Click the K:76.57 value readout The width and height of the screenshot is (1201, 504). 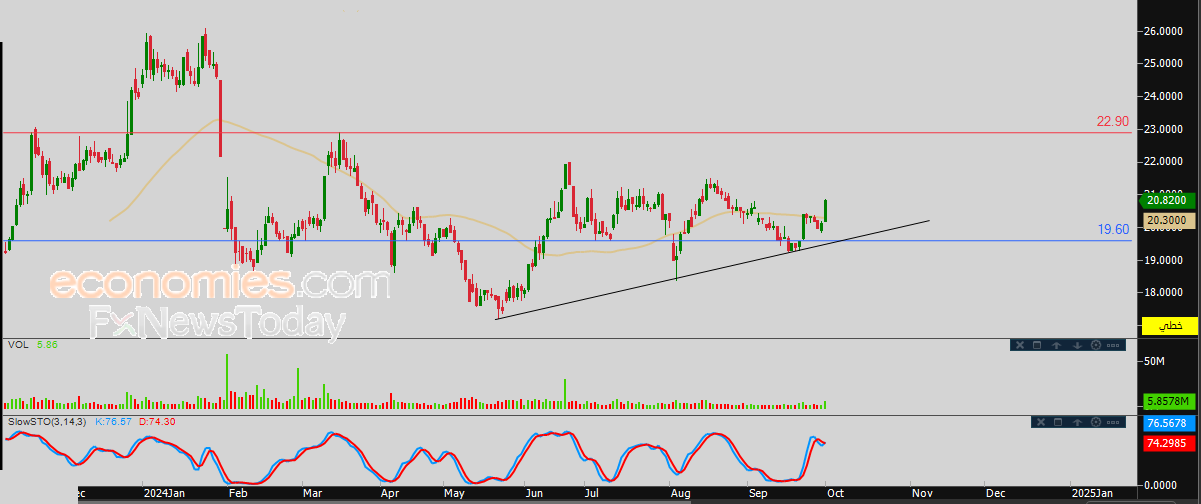coord(113,424)
